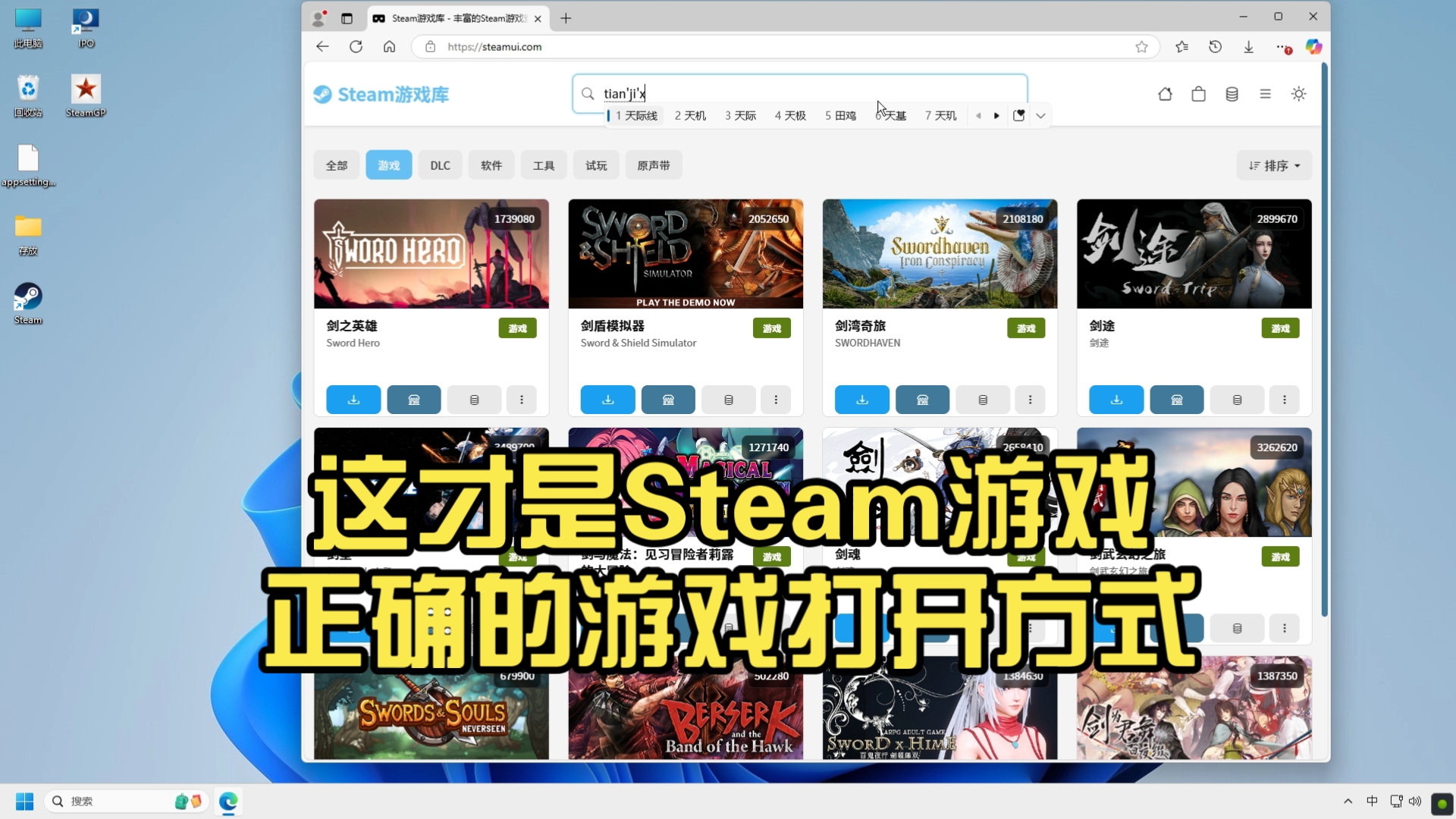Open Berserk Band of the Hawk thumbnail
Viewport: 1456px width, 819px height.
[x=686, y=708]
